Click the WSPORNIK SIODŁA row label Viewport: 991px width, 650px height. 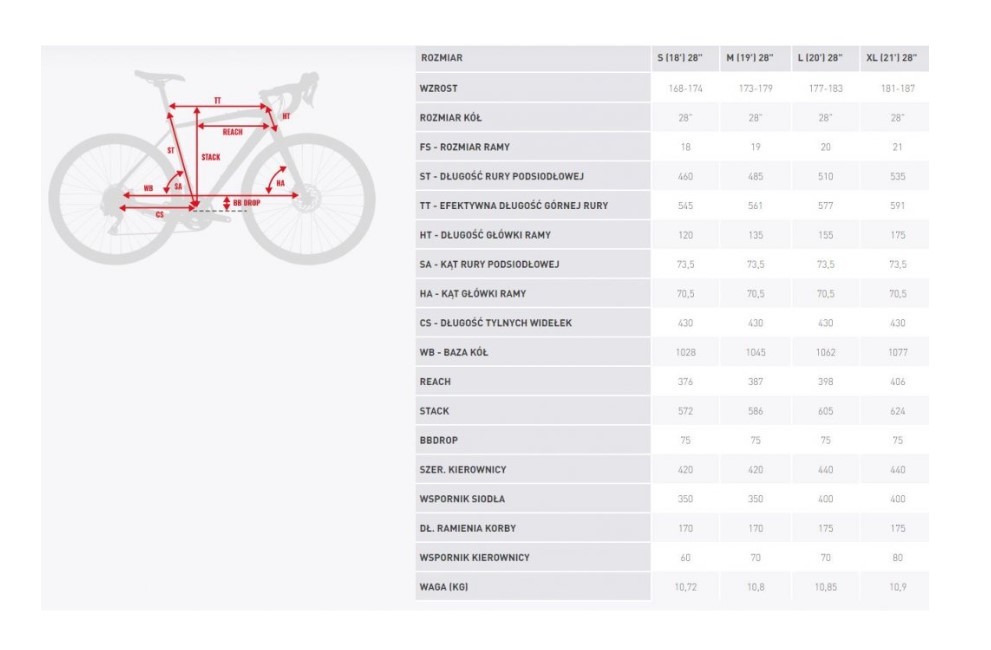point(462,499)
